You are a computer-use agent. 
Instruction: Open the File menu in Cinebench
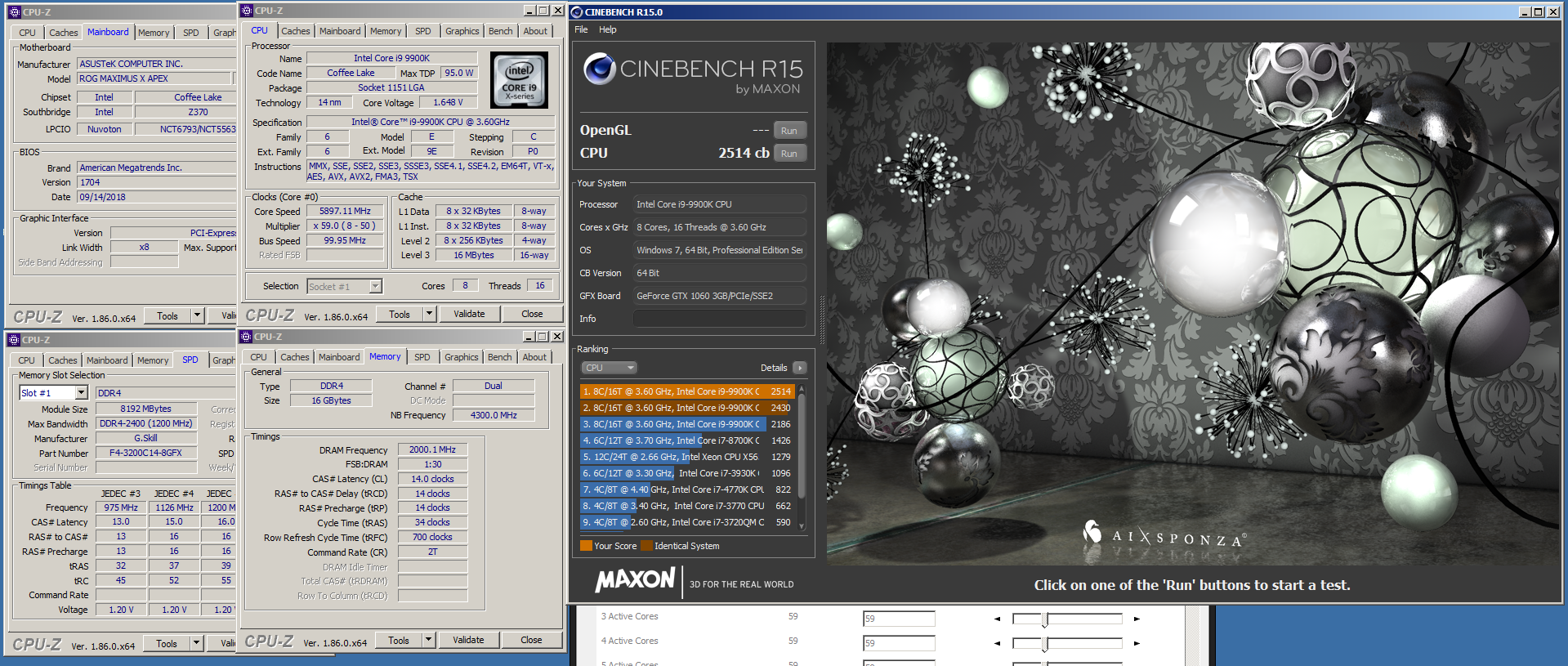click(x=581, y=29)
